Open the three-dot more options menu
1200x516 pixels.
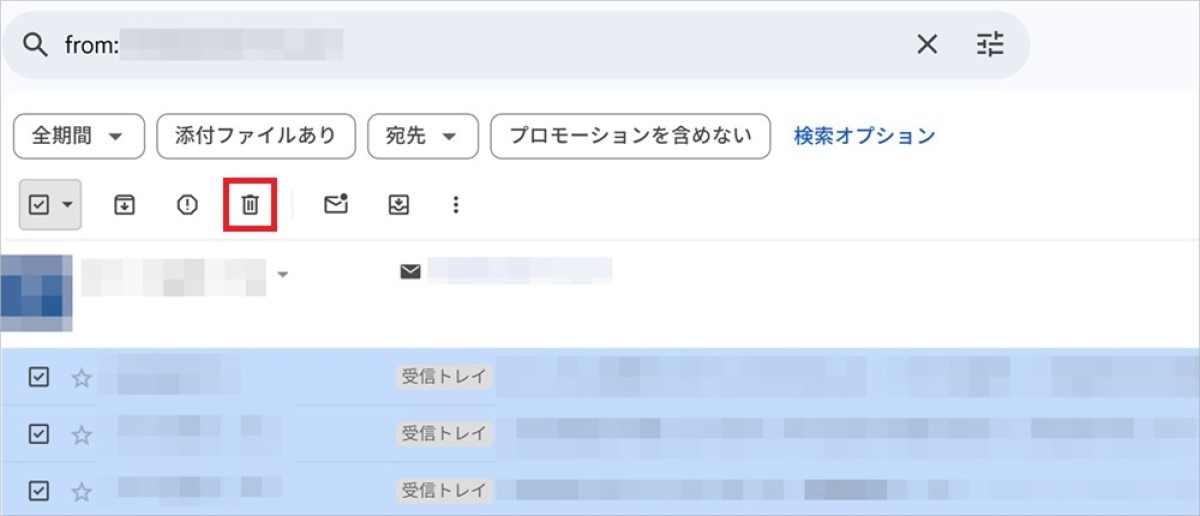(x=456, y=205)
